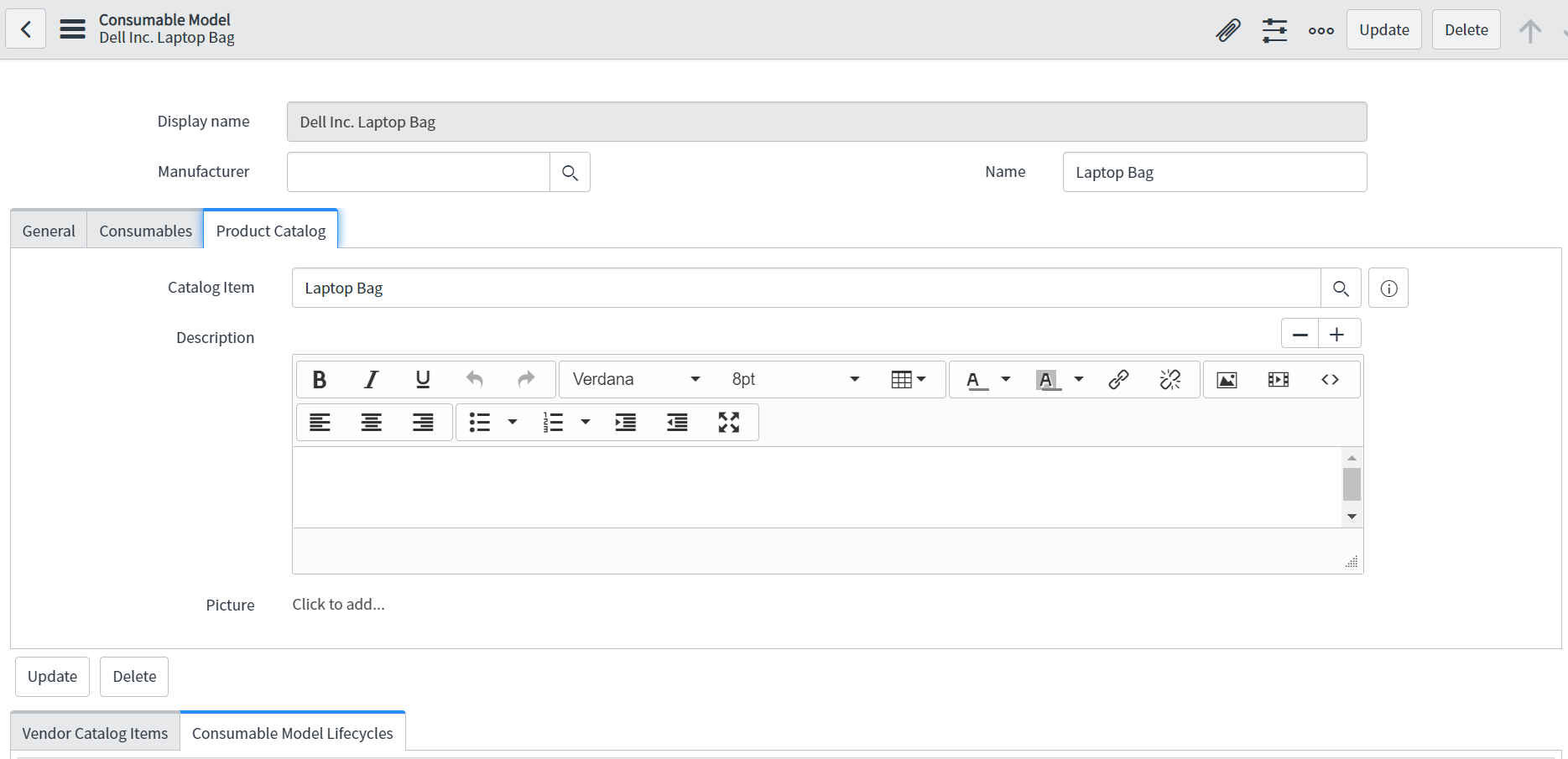Open Manufacturer lookup search icon
The width and height of the screenshot is (1568, 759).
point(570,172)
